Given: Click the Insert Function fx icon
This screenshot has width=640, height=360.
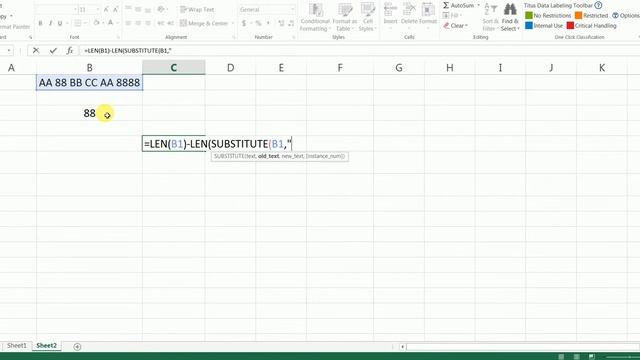Looking at the screenshot, I should [70, 51].
